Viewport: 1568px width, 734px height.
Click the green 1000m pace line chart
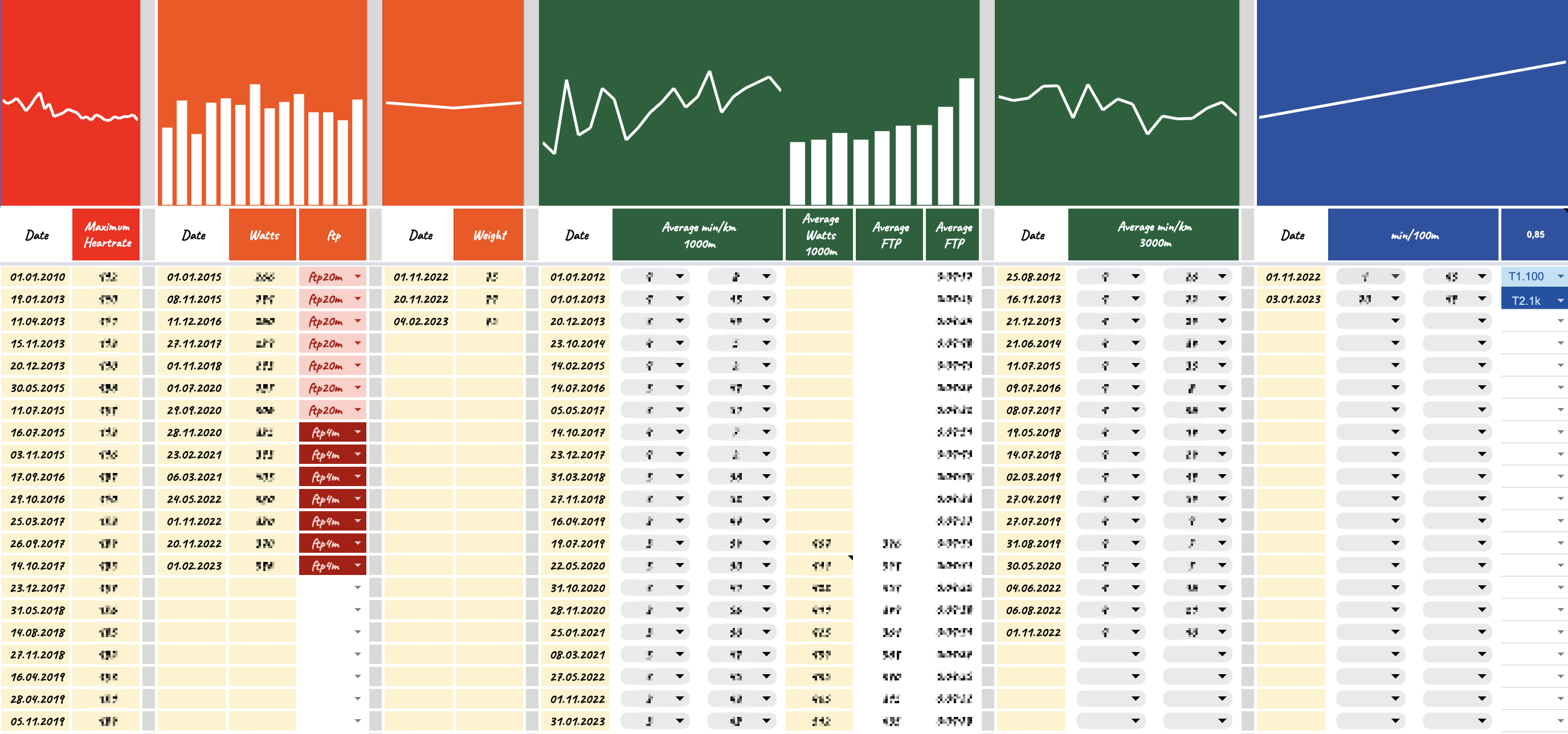click(661, 103)
